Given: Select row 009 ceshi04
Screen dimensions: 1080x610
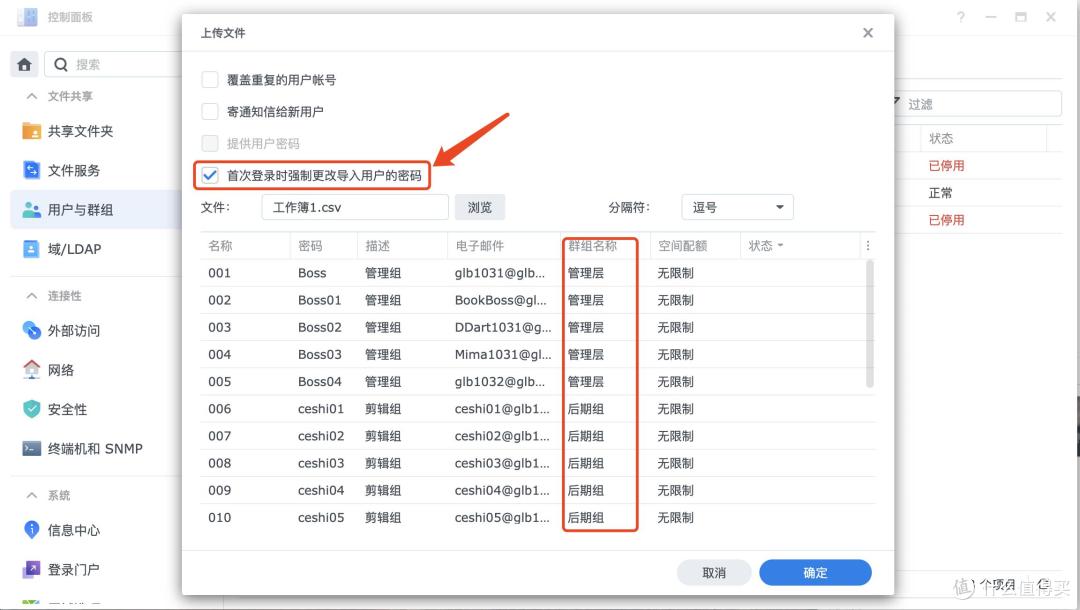Looking at the screenshot, I should (537, 490).
